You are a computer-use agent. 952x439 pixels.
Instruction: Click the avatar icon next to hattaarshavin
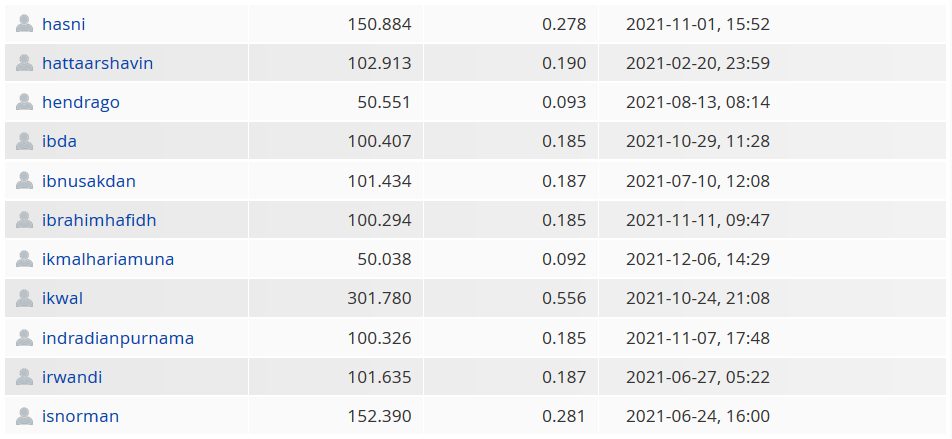click(x=24, y=63)
